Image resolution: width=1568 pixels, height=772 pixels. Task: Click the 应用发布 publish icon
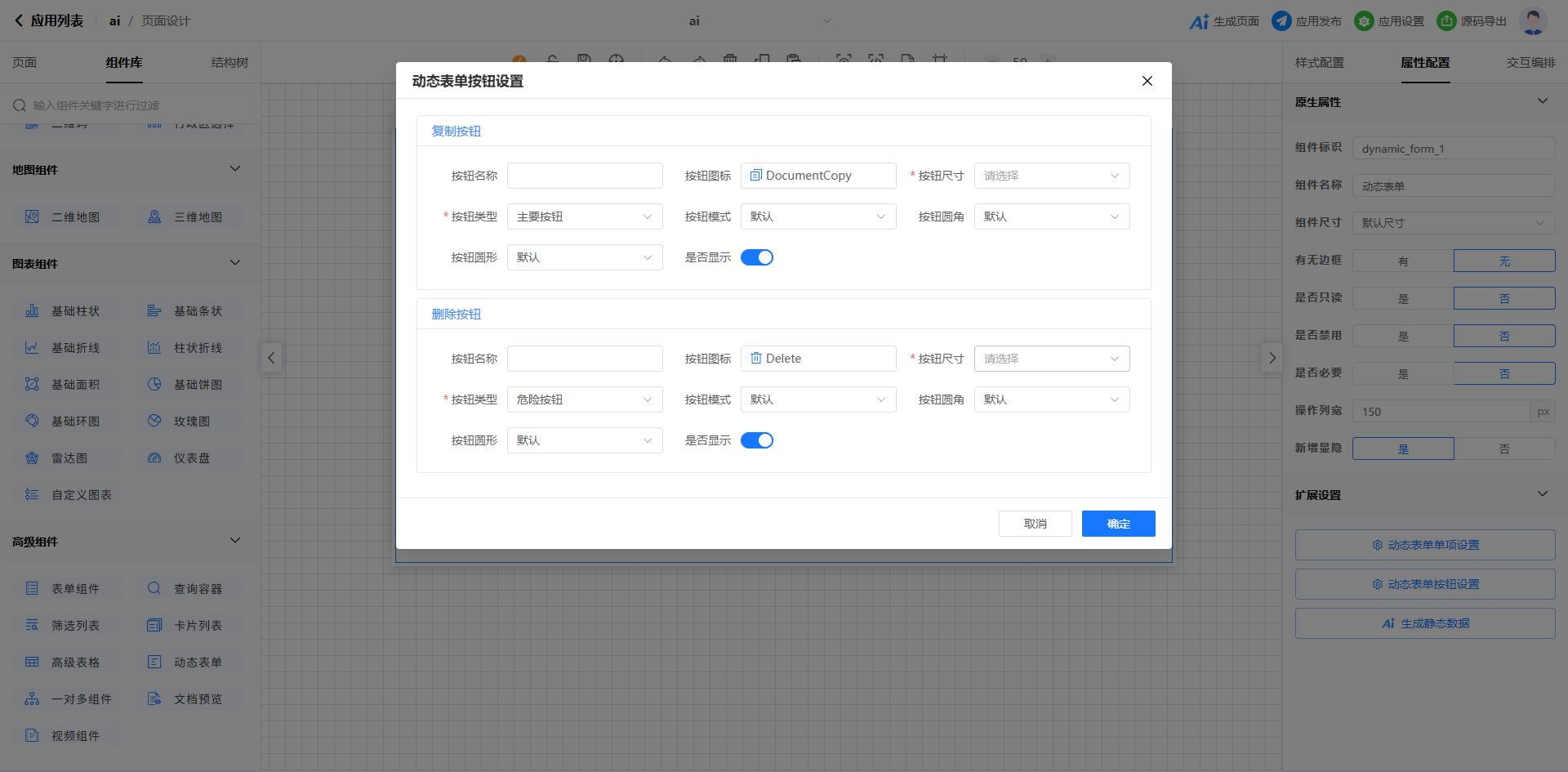(x=1281, y=21)
